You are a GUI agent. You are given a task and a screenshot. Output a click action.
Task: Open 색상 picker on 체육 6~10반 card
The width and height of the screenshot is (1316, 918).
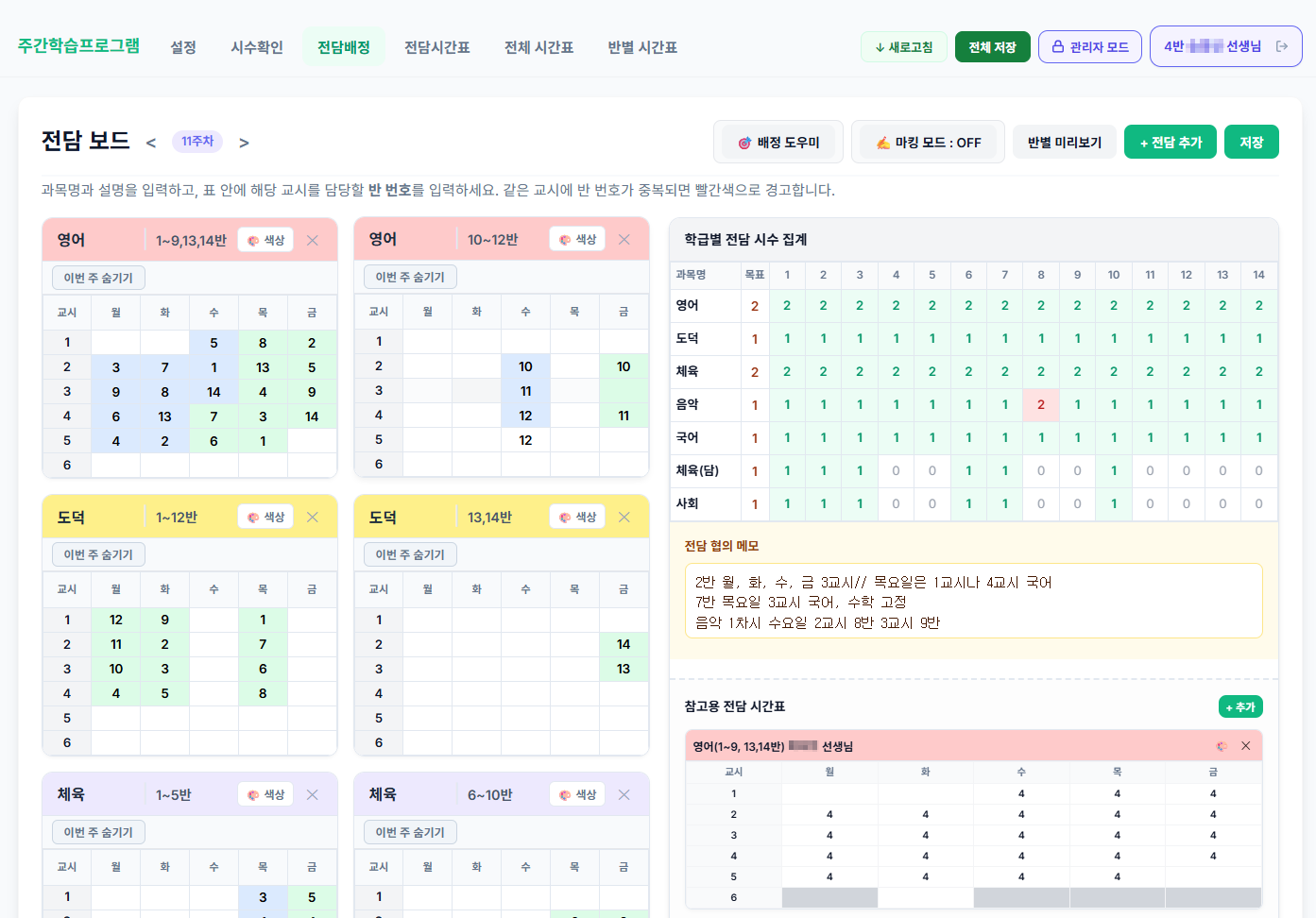coord(577,794)
